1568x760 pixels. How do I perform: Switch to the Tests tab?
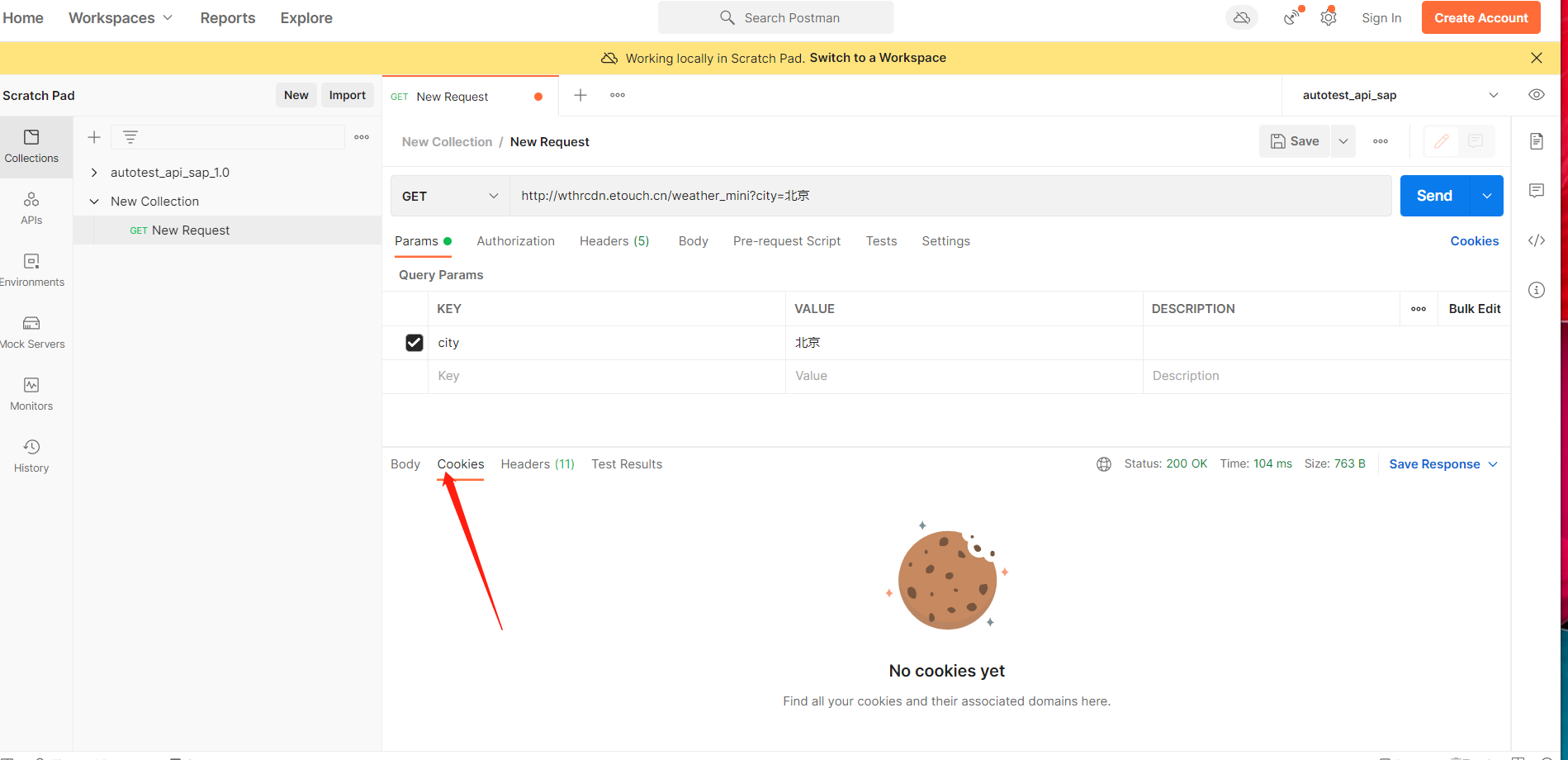(x=881, y=241)
